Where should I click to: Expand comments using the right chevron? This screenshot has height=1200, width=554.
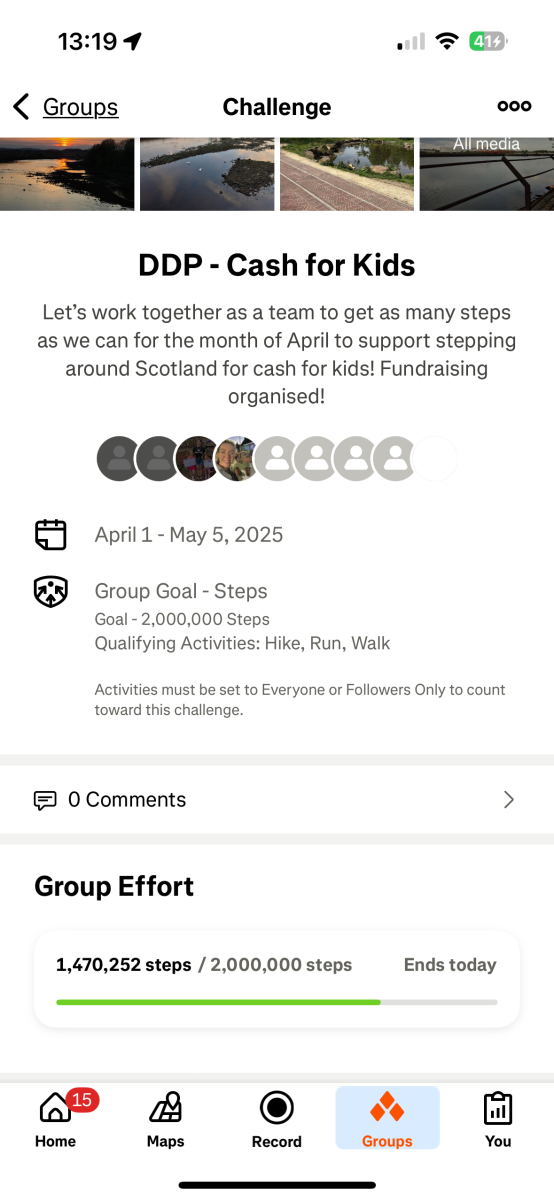tap(509, 799)
